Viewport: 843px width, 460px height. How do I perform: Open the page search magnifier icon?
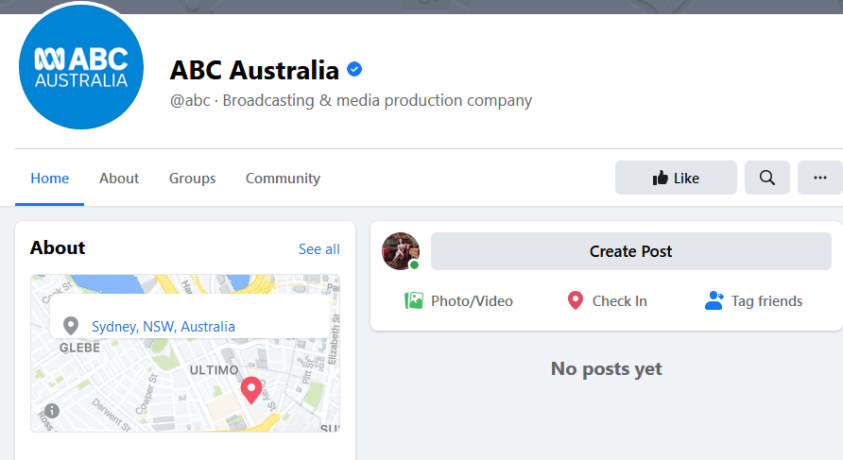pos(767,178)
